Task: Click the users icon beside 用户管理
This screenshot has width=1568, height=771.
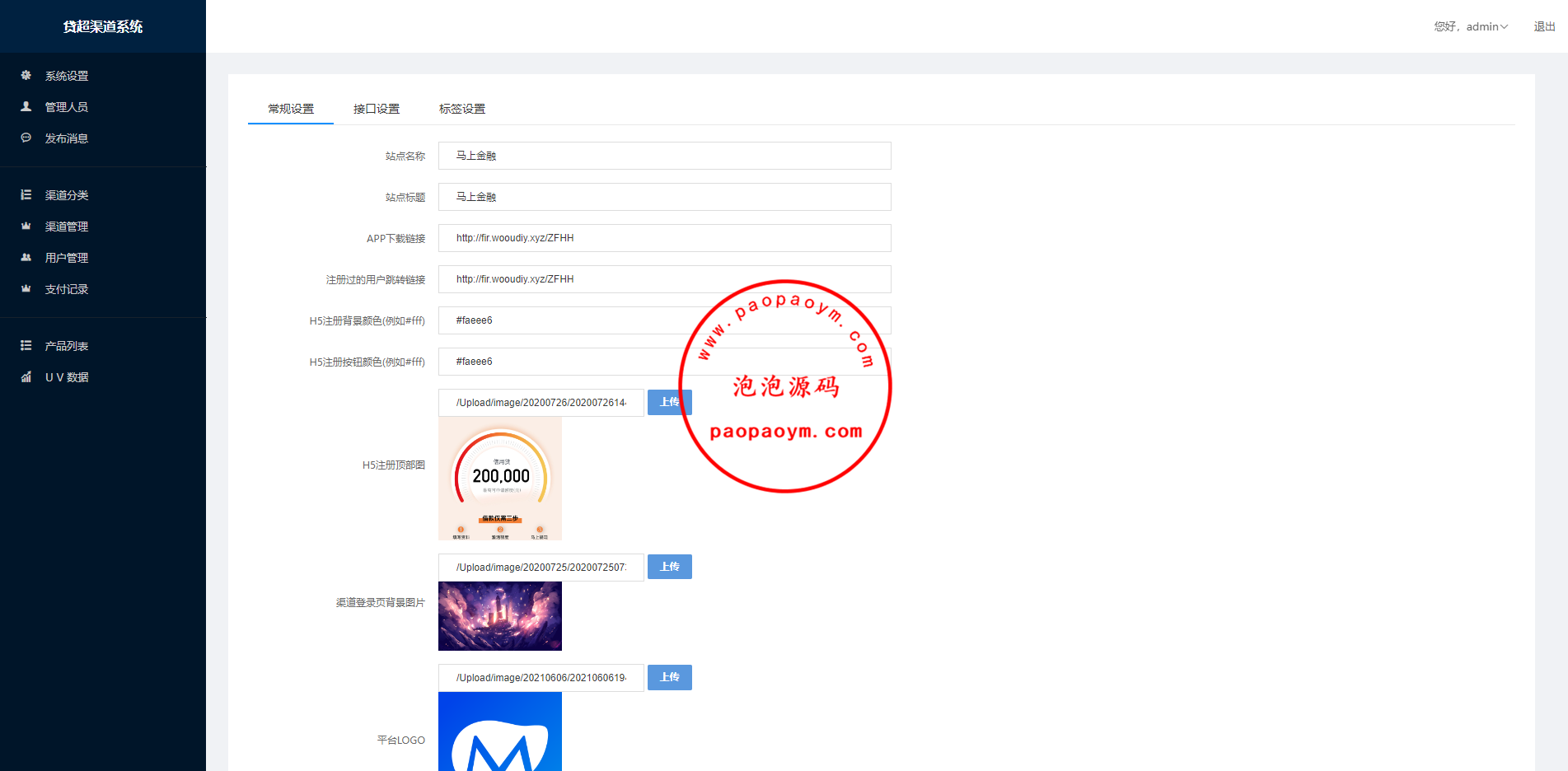Action: pos(26,257)
